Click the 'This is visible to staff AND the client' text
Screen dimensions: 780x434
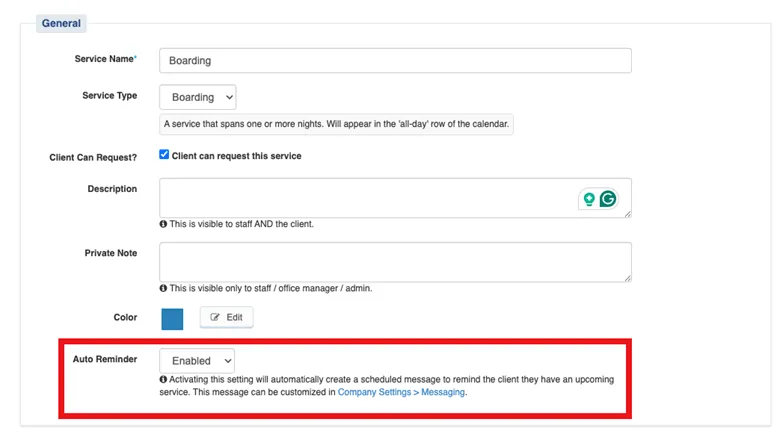click(242, 224)
